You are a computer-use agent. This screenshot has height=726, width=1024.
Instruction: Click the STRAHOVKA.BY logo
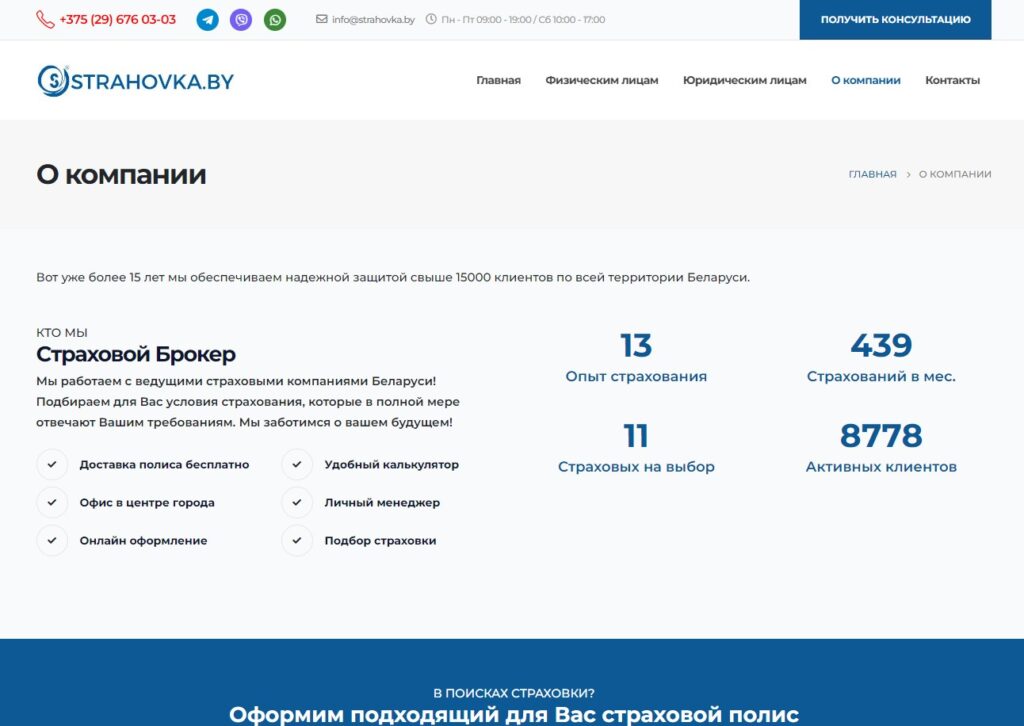pyautogui.click(x=135, y=80)
